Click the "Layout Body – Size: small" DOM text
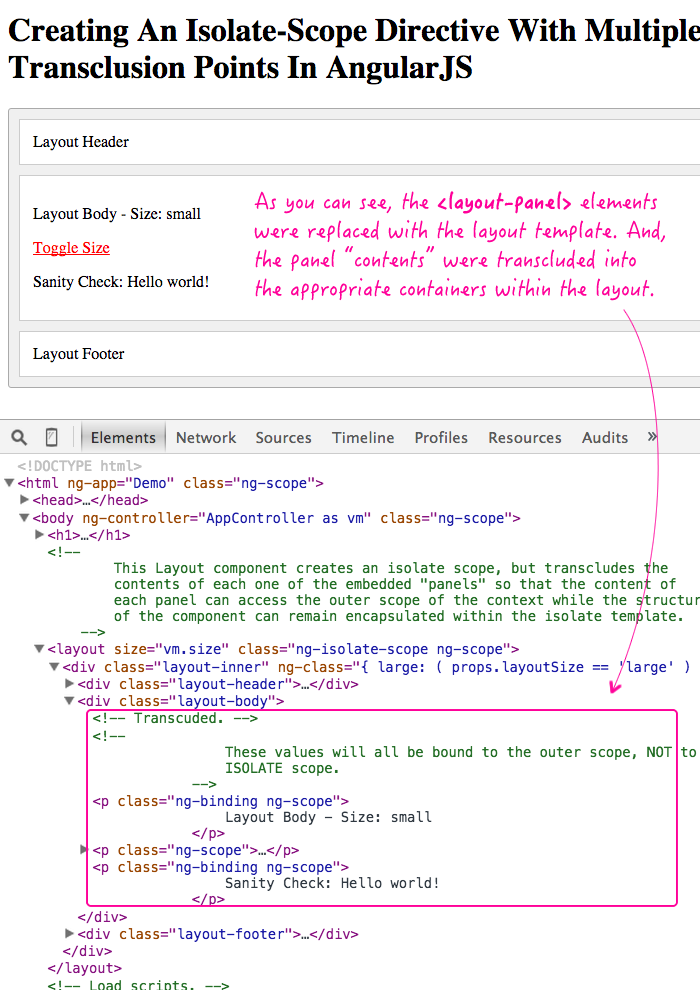This screenshot has width=700, height=990. tap(328, 817)
